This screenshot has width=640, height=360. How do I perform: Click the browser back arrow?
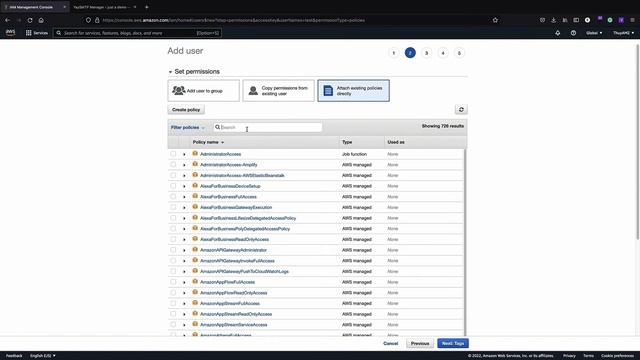[7, 20]
